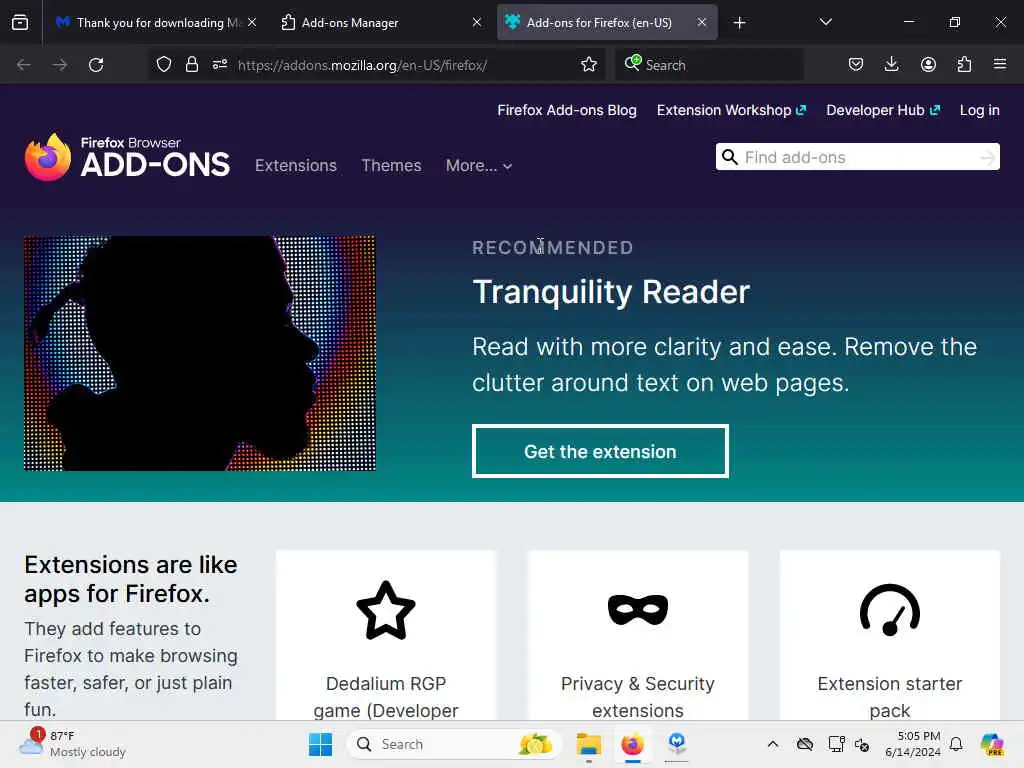
Task: Open the notification bell
Action: pyautogui.click(x=956, y=744)
